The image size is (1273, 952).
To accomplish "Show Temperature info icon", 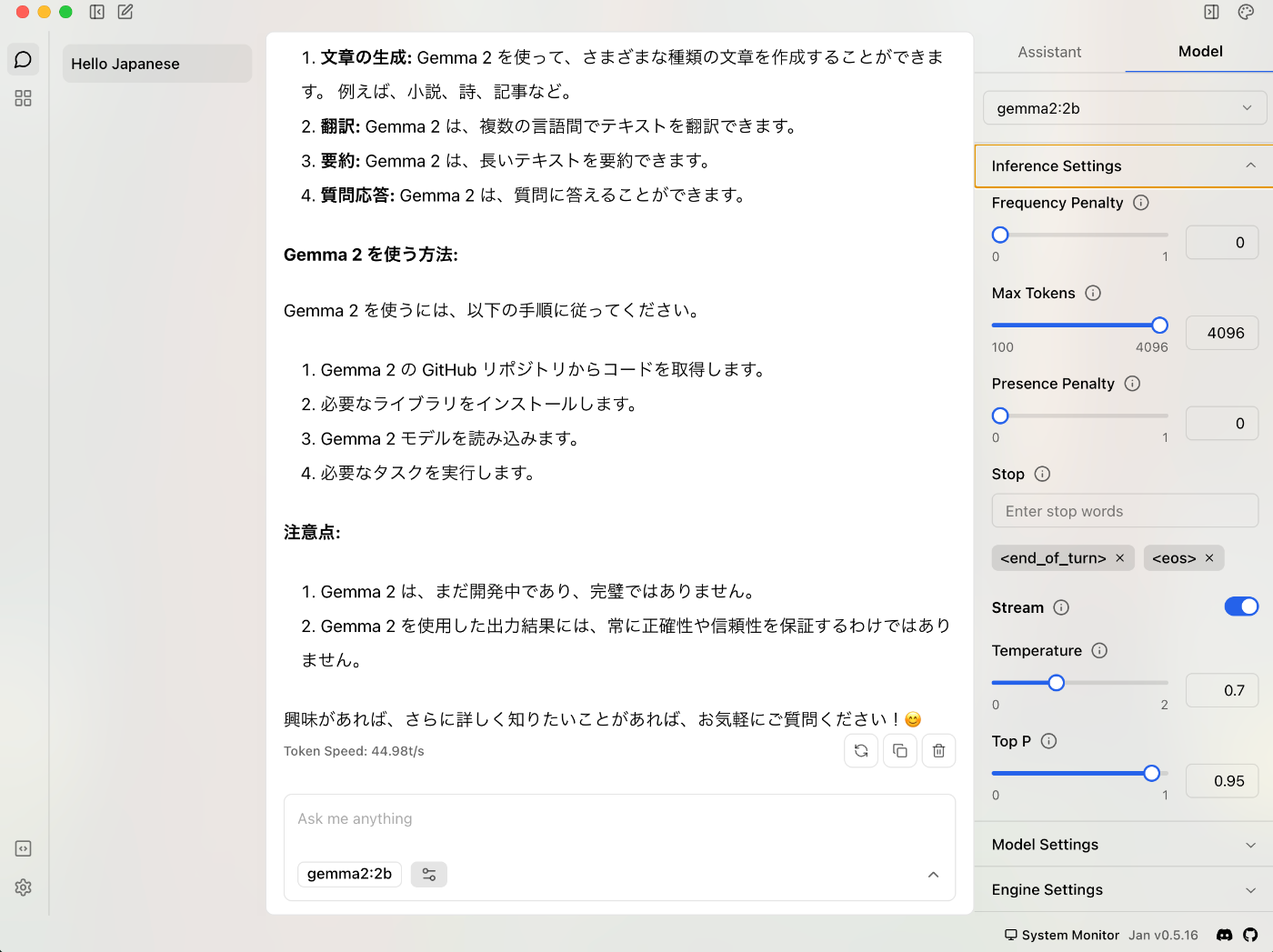I will click(1099, 650).
